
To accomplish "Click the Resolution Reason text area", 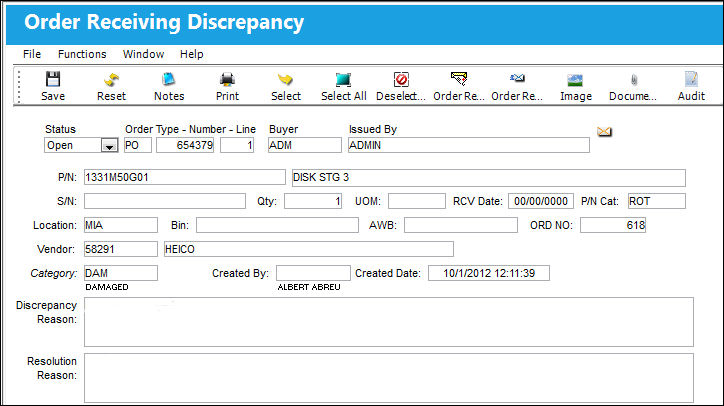I will (x=389, y=378).
